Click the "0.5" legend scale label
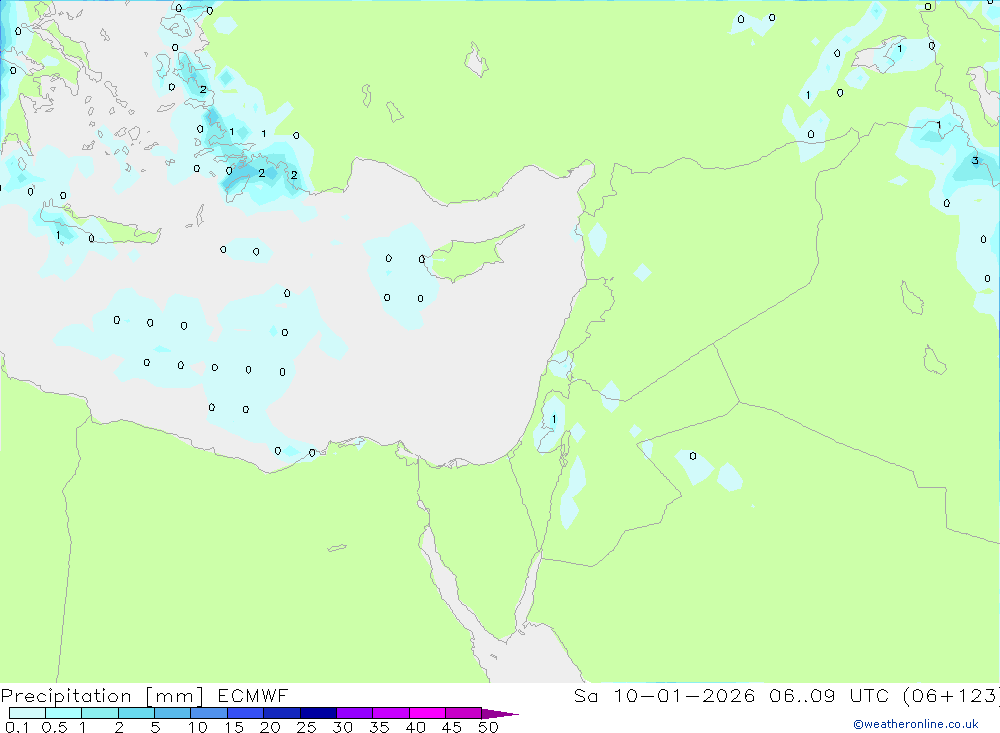 54,727
